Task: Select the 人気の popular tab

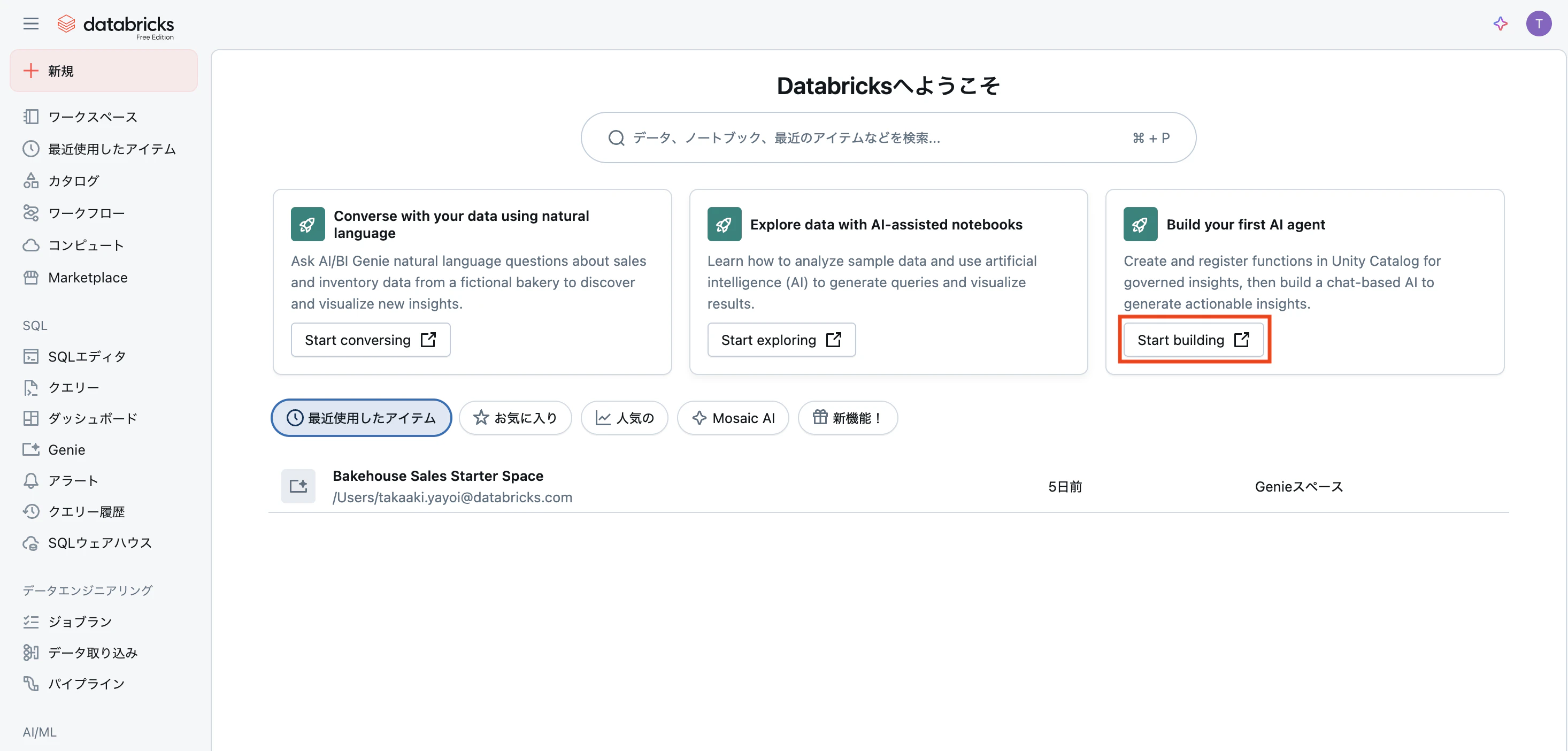Action: [624, 418]
